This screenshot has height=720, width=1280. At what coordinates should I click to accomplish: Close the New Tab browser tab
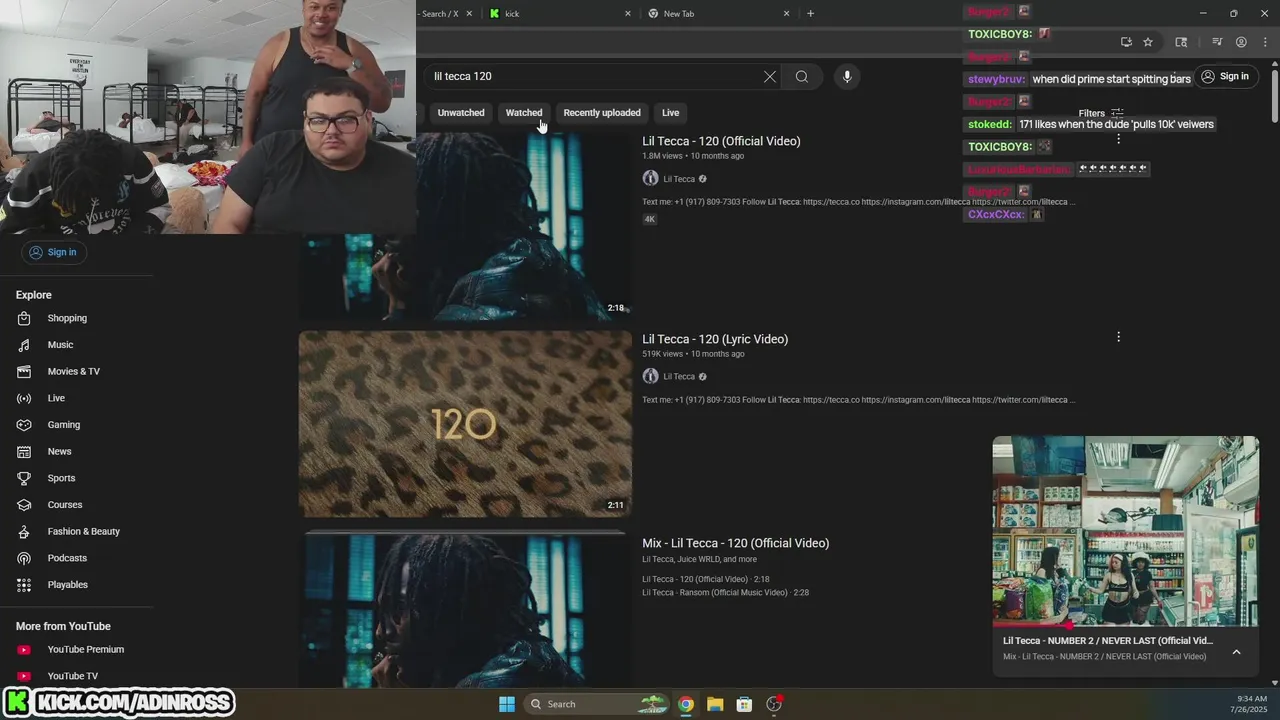click(786, 14)
